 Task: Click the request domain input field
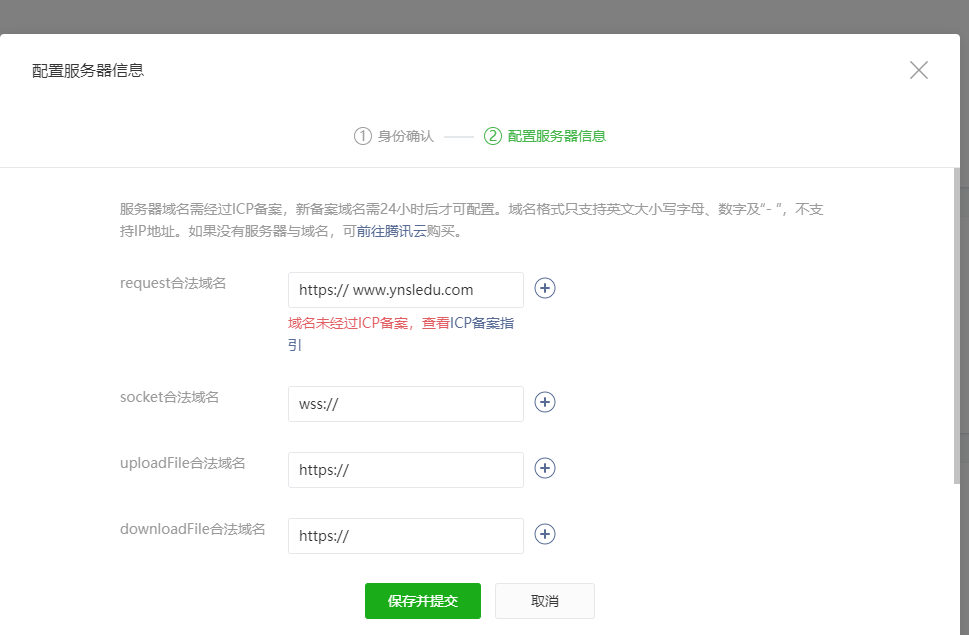coord(405,290)
